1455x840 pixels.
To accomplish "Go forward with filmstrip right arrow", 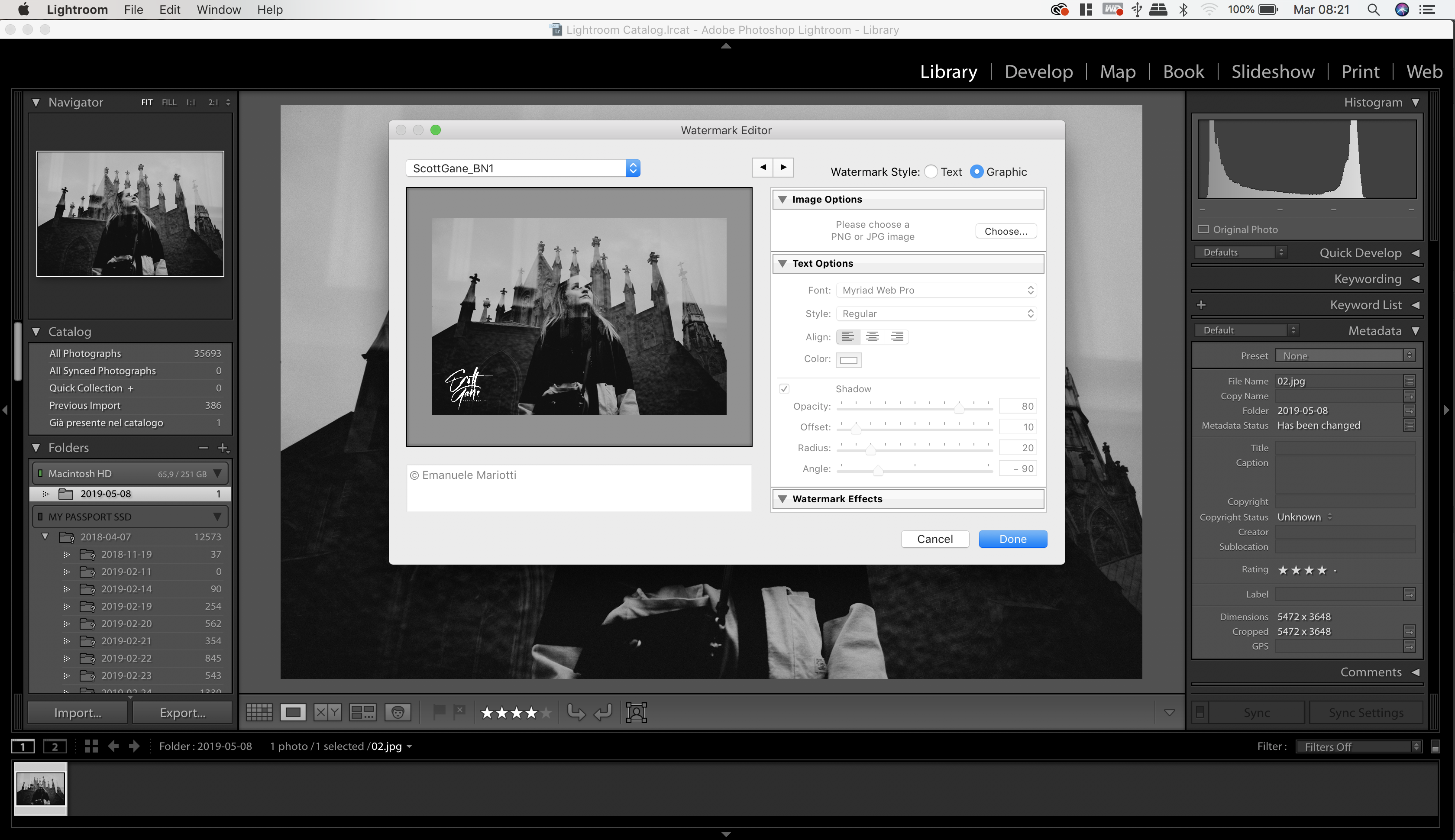I will click(x=134, y=746).
